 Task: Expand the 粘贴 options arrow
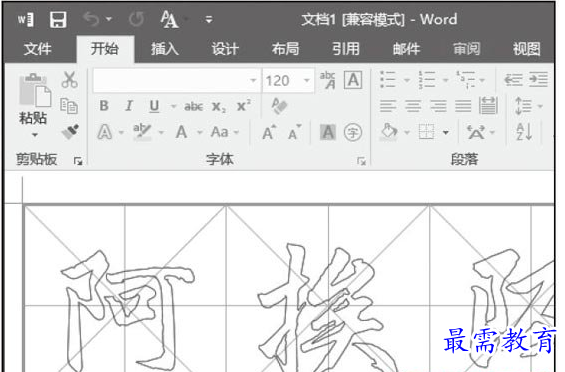(35, 135)
